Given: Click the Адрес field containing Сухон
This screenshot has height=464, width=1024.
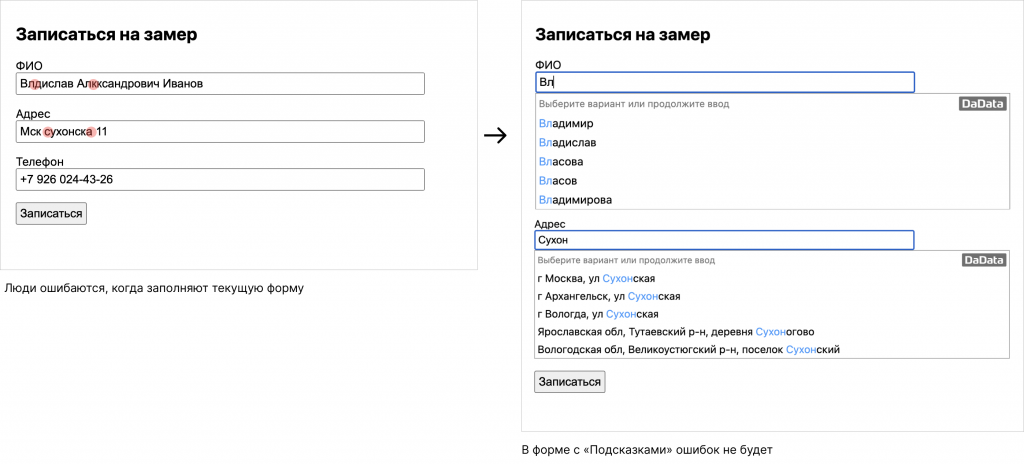Looking at the screenshot, I should tap(724, 240).
